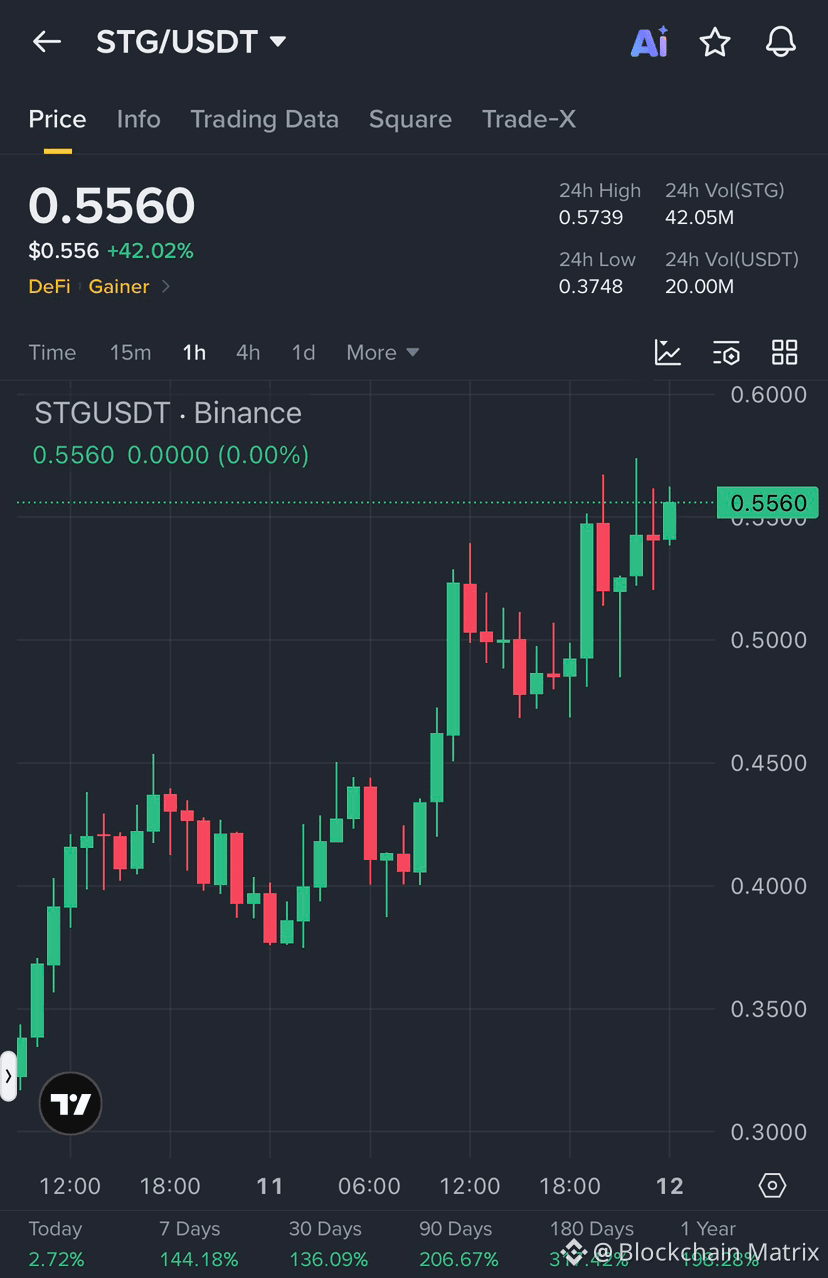Tap the 0.5560 current price label

767,503
